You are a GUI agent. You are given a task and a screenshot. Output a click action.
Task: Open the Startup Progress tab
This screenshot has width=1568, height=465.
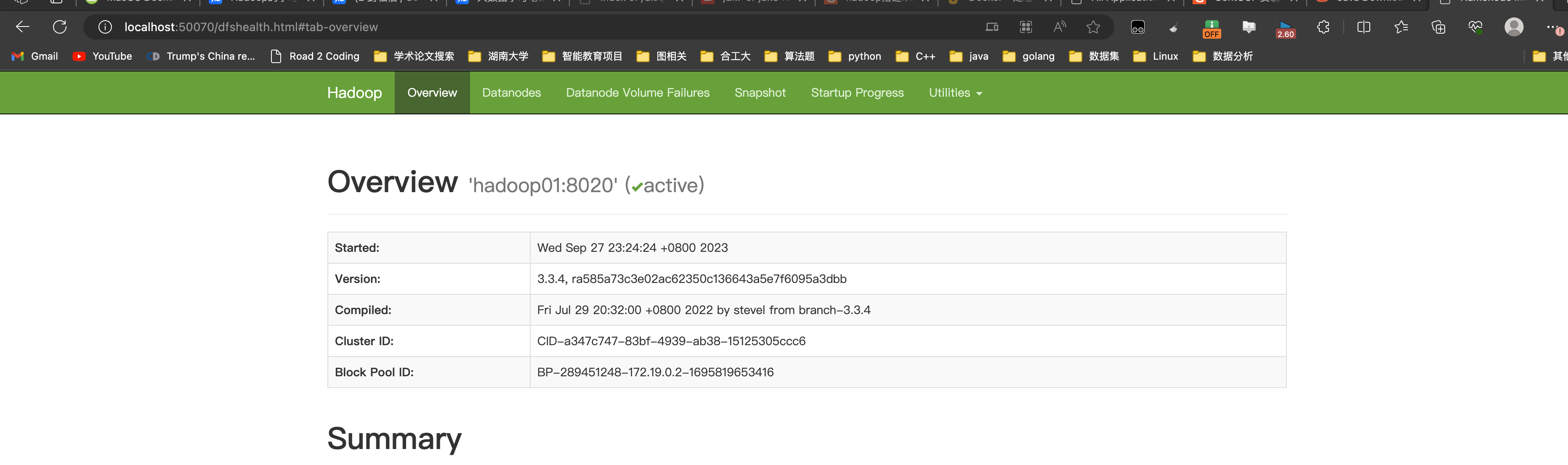(x=857, y=93)
